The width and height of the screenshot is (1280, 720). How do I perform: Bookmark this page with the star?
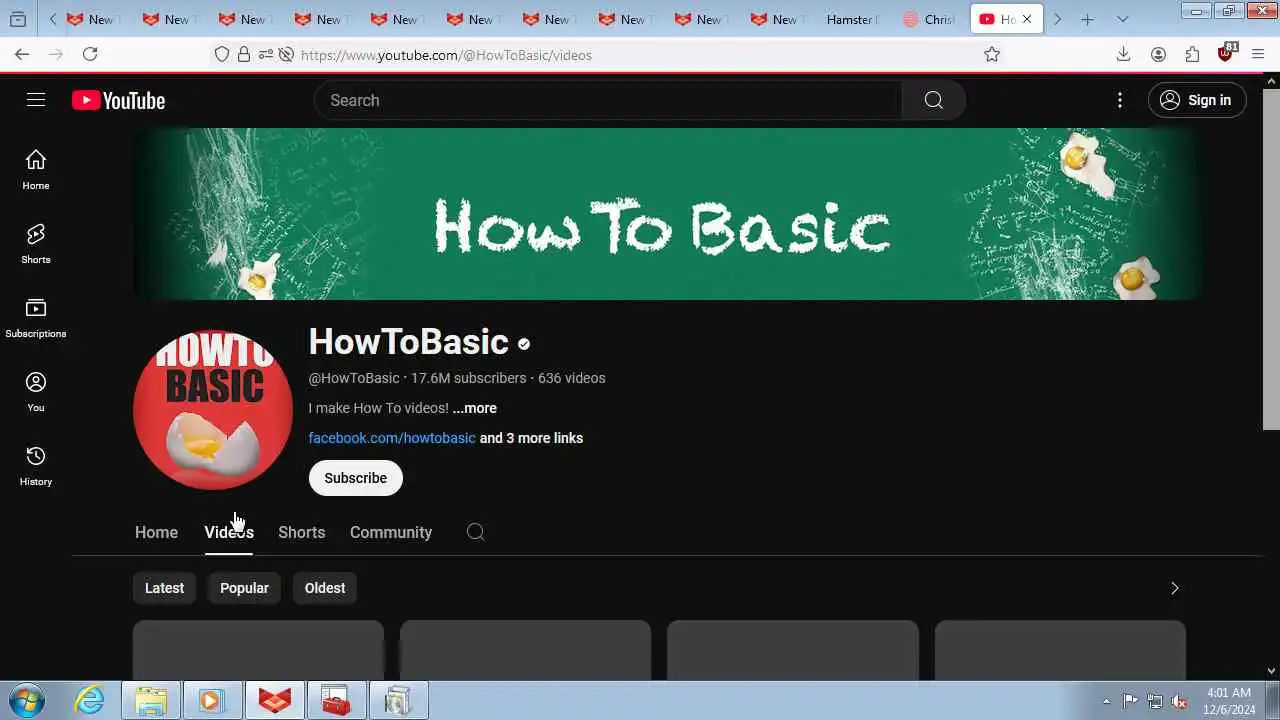pyautogui.click(x=992, y=54)
